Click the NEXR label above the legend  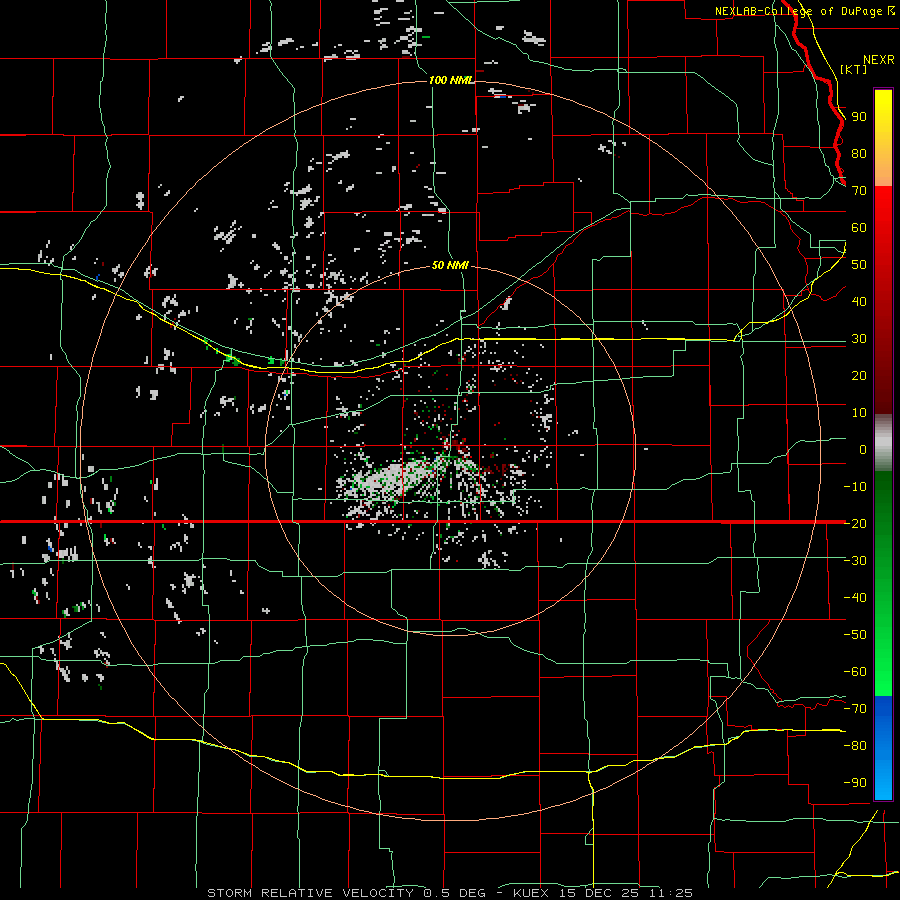[878, 60]
